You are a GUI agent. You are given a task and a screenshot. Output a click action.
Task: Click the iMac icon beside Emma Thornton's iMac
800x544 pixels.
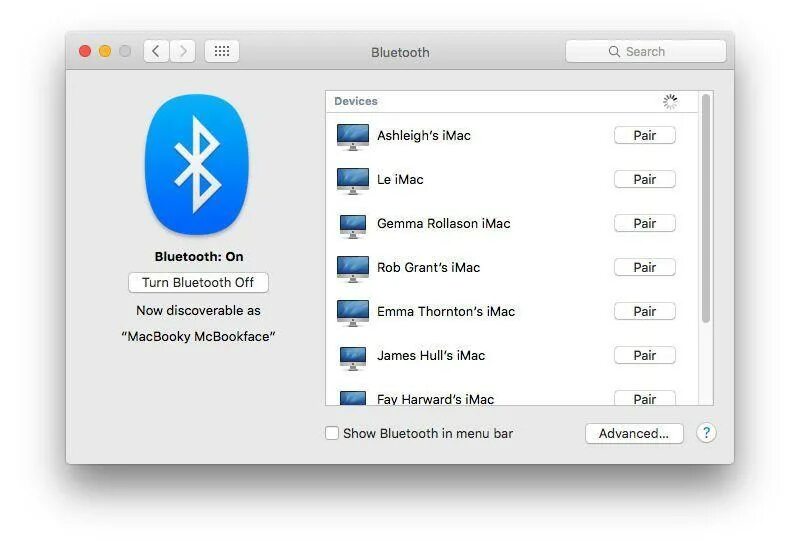pyautogui.click(x=353, y=313)
